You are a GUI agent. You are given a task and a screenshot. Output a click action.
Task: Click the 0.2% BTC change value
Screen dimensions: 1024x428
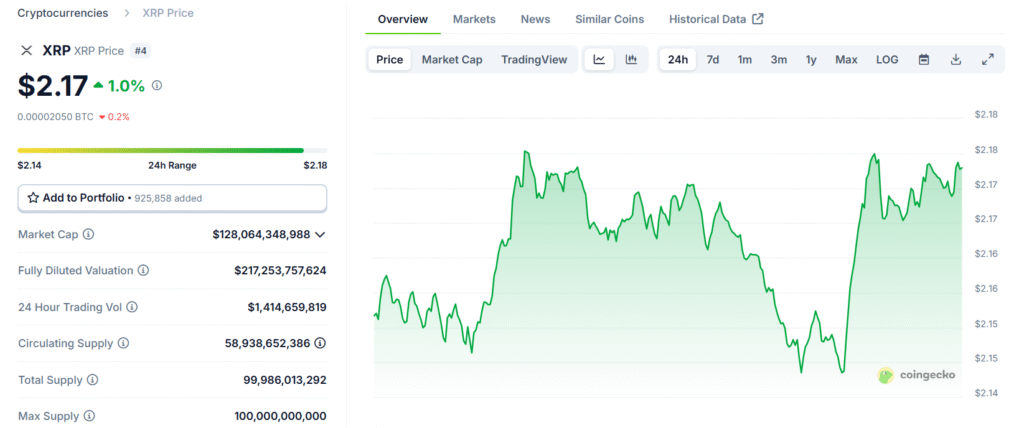(x=118, y=117)
